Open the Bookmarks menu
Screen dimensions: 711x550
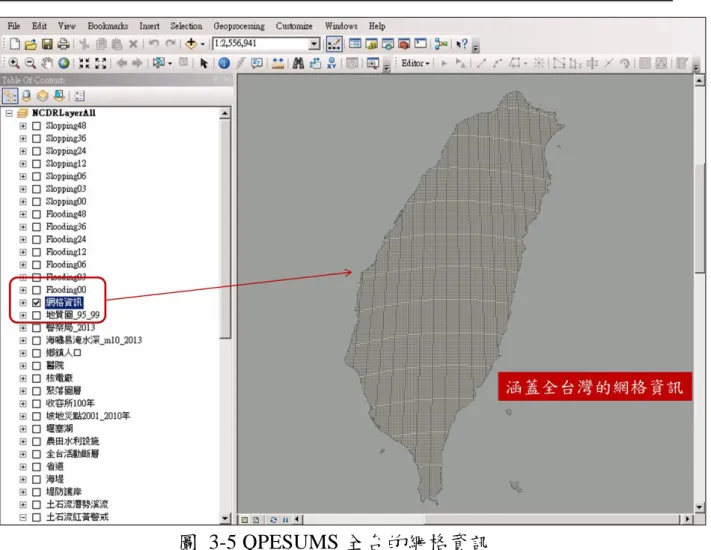108,26
